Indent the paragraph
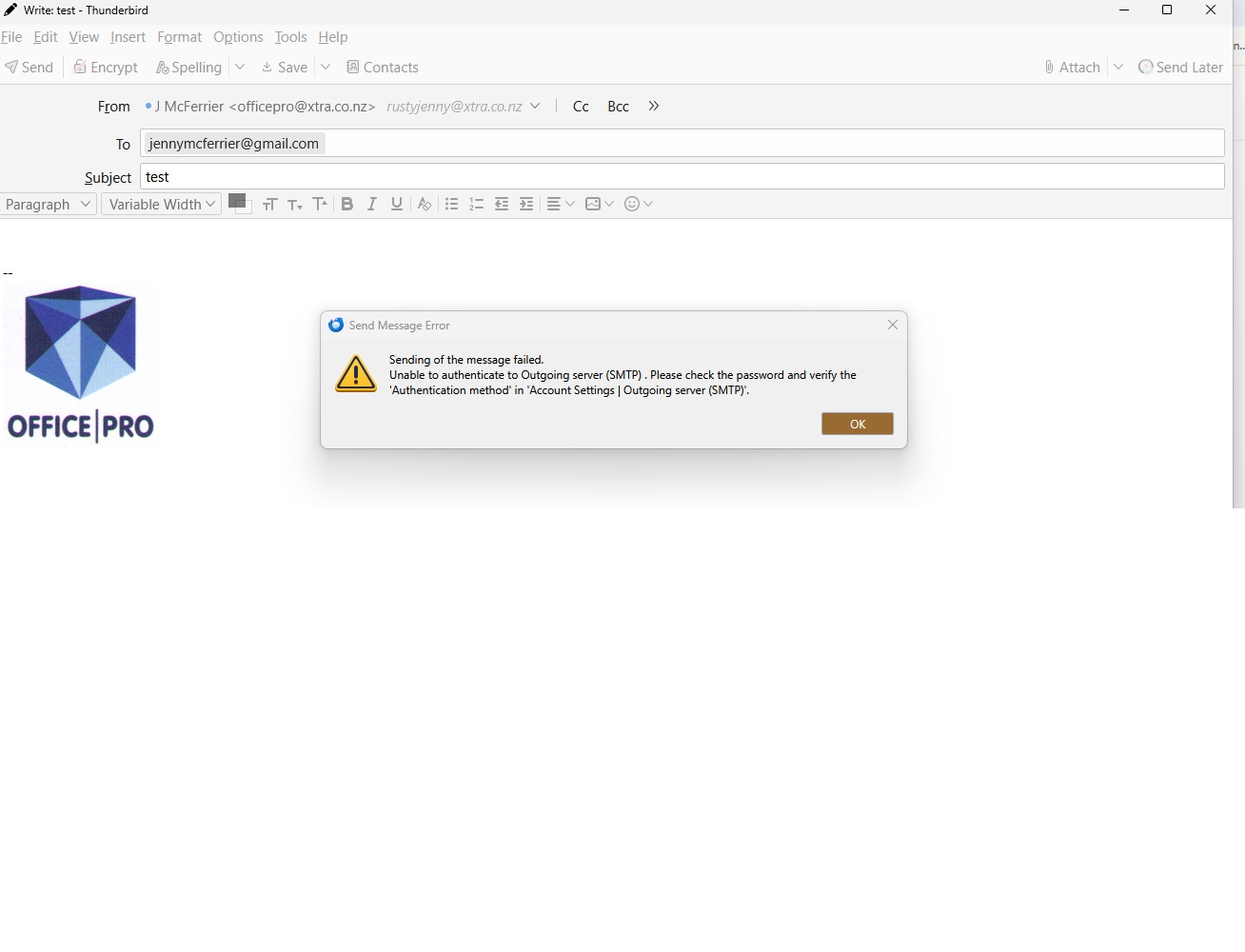The width and height of the screenshot is (1245, 952). pyautogui.click(x=526, y=204)
